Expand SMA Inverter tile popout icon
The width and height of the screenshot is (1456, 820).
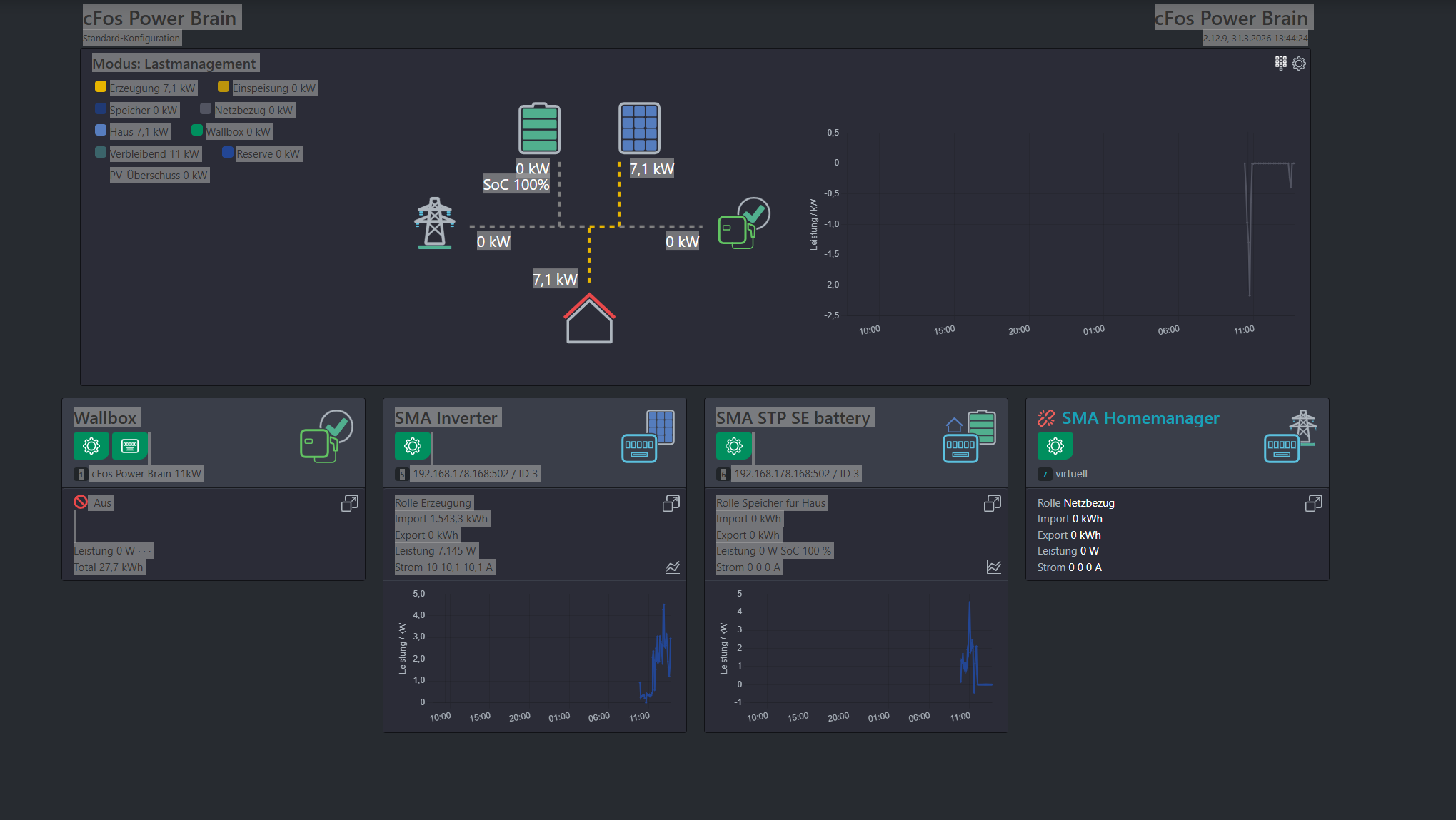(x=671, y=503)
